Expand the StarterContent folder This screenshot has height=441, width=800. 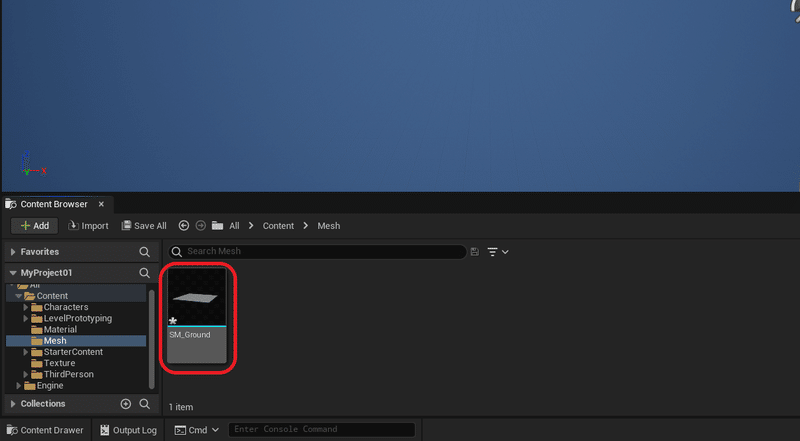point(26,352)
